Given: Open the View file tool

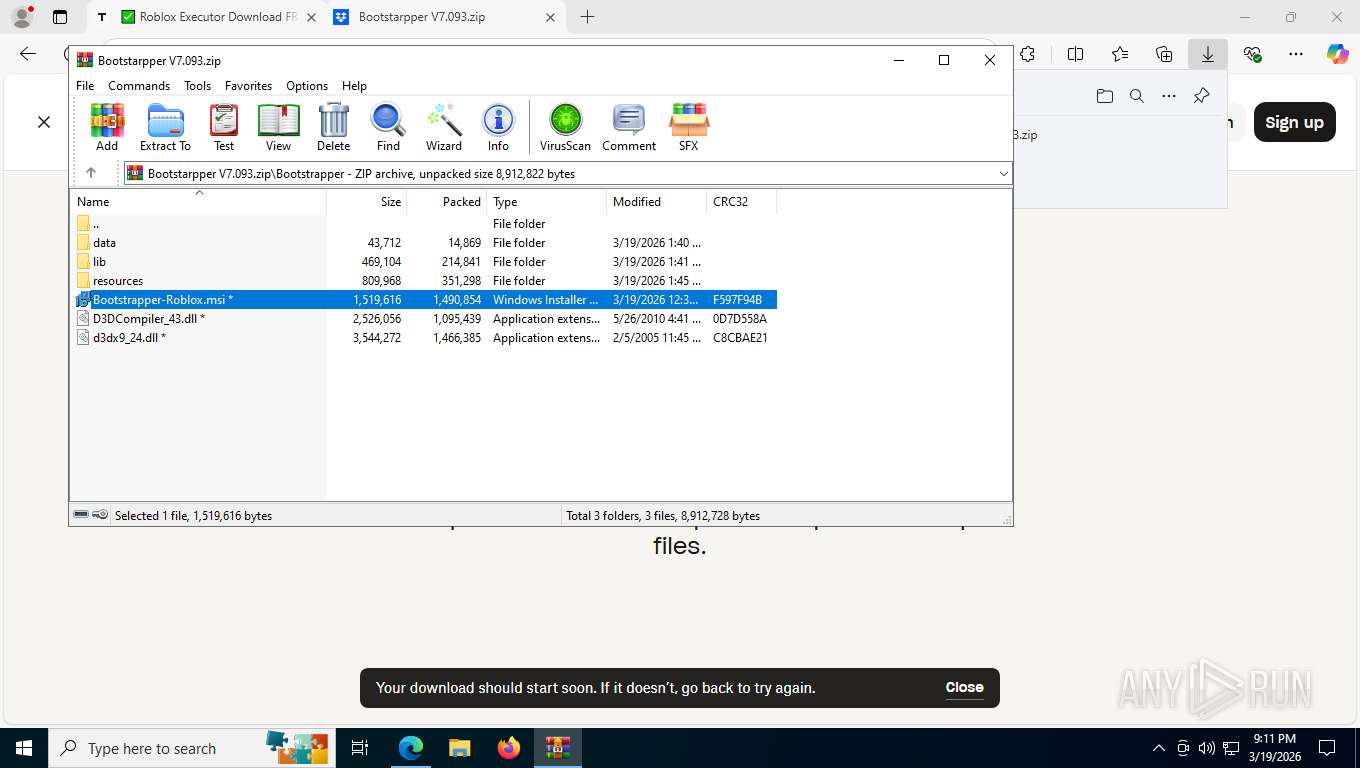Looking at the screenshot, I should click(x=278, y=127).
